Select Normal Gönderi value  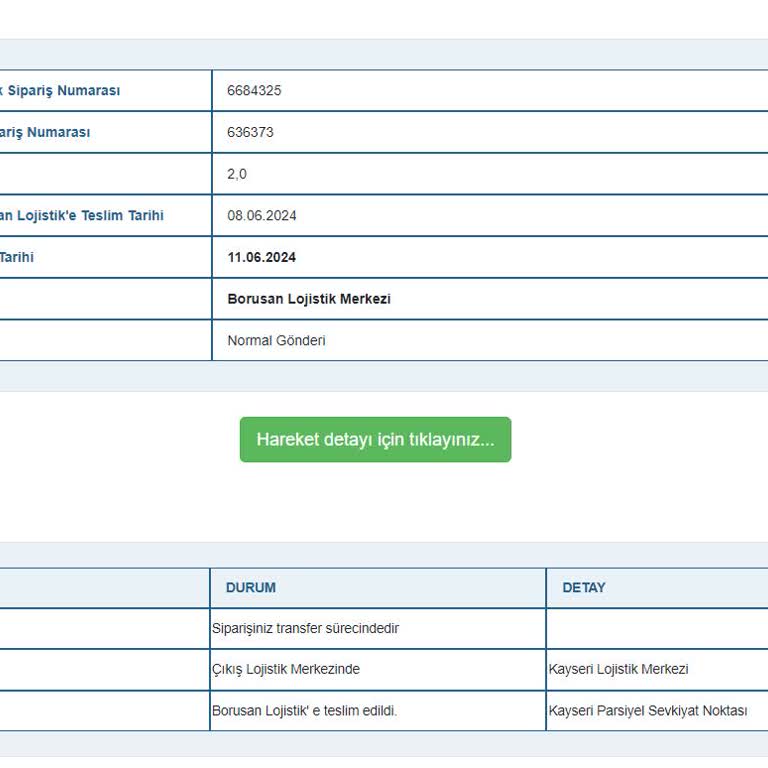[276, 340]
